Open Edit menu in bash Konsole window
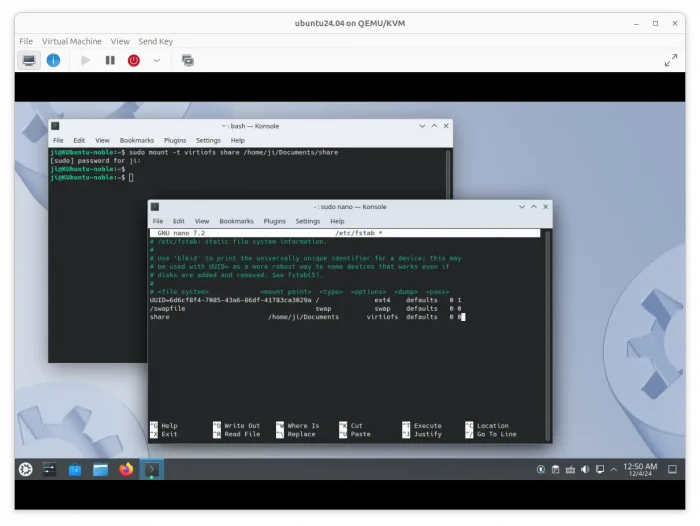 coord(79,140)
